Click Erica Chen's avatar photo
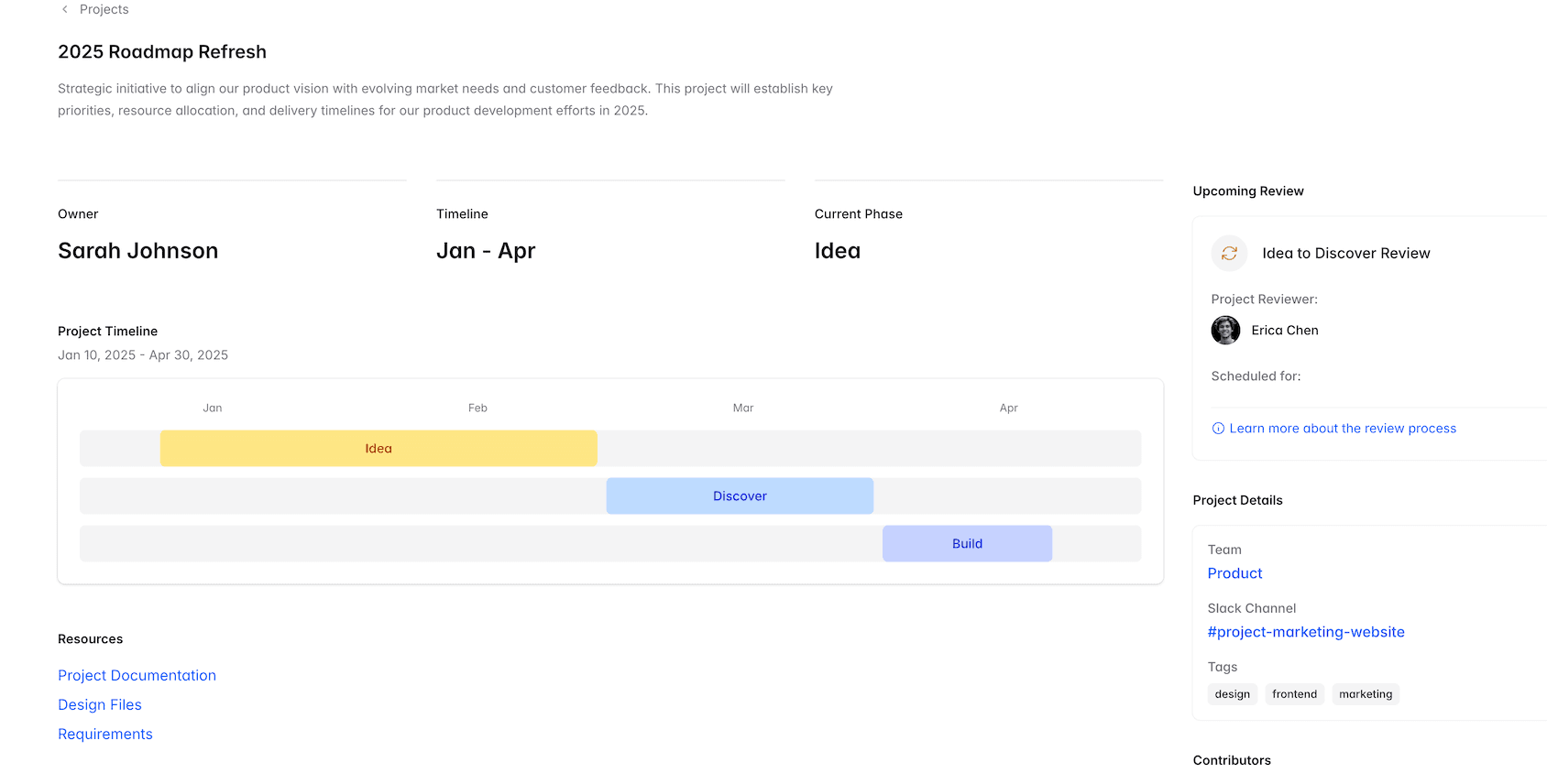Viewport: 1547px width, 784px height. (x=1225, y=331)
